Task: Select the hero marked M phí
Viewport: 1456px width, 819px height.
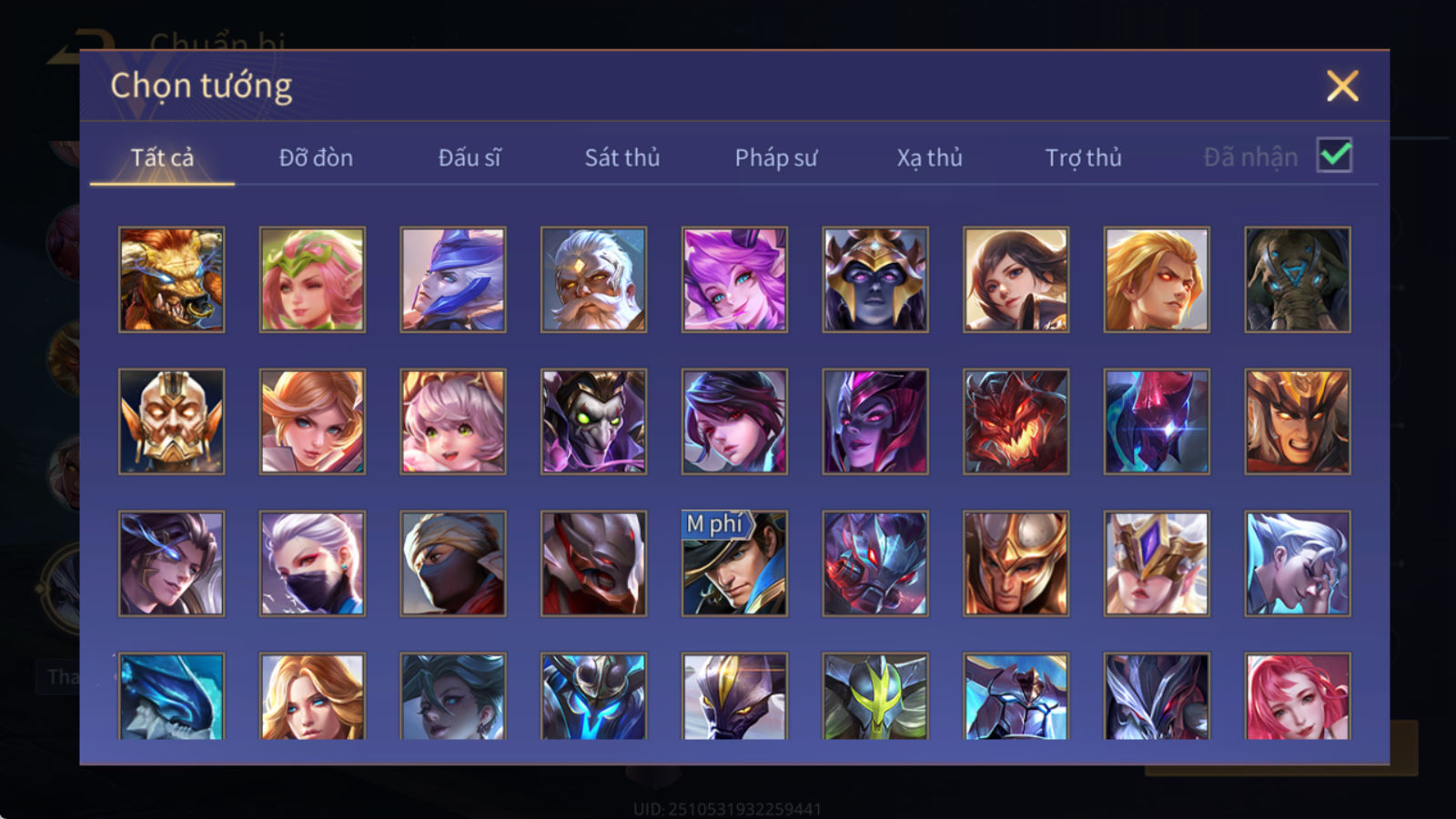Action: click(734, 563)
